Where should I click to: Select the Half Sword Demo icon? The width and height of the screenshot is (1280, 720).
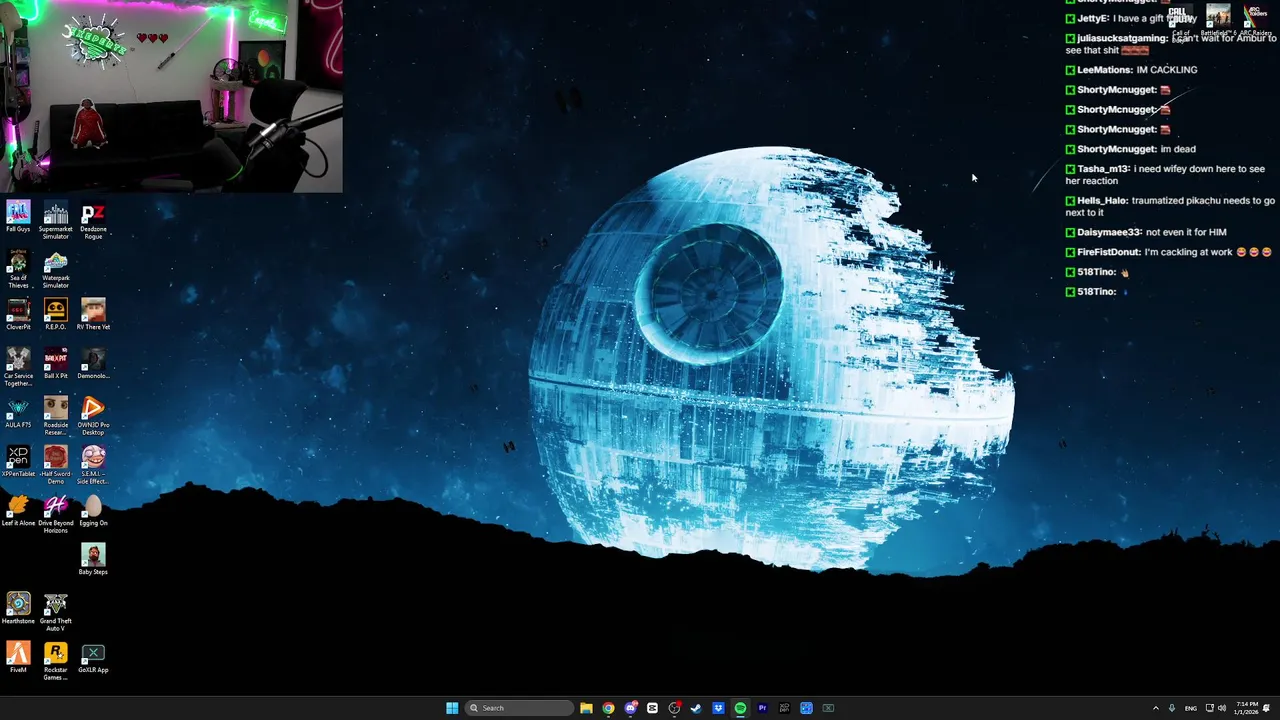point(56,466)
